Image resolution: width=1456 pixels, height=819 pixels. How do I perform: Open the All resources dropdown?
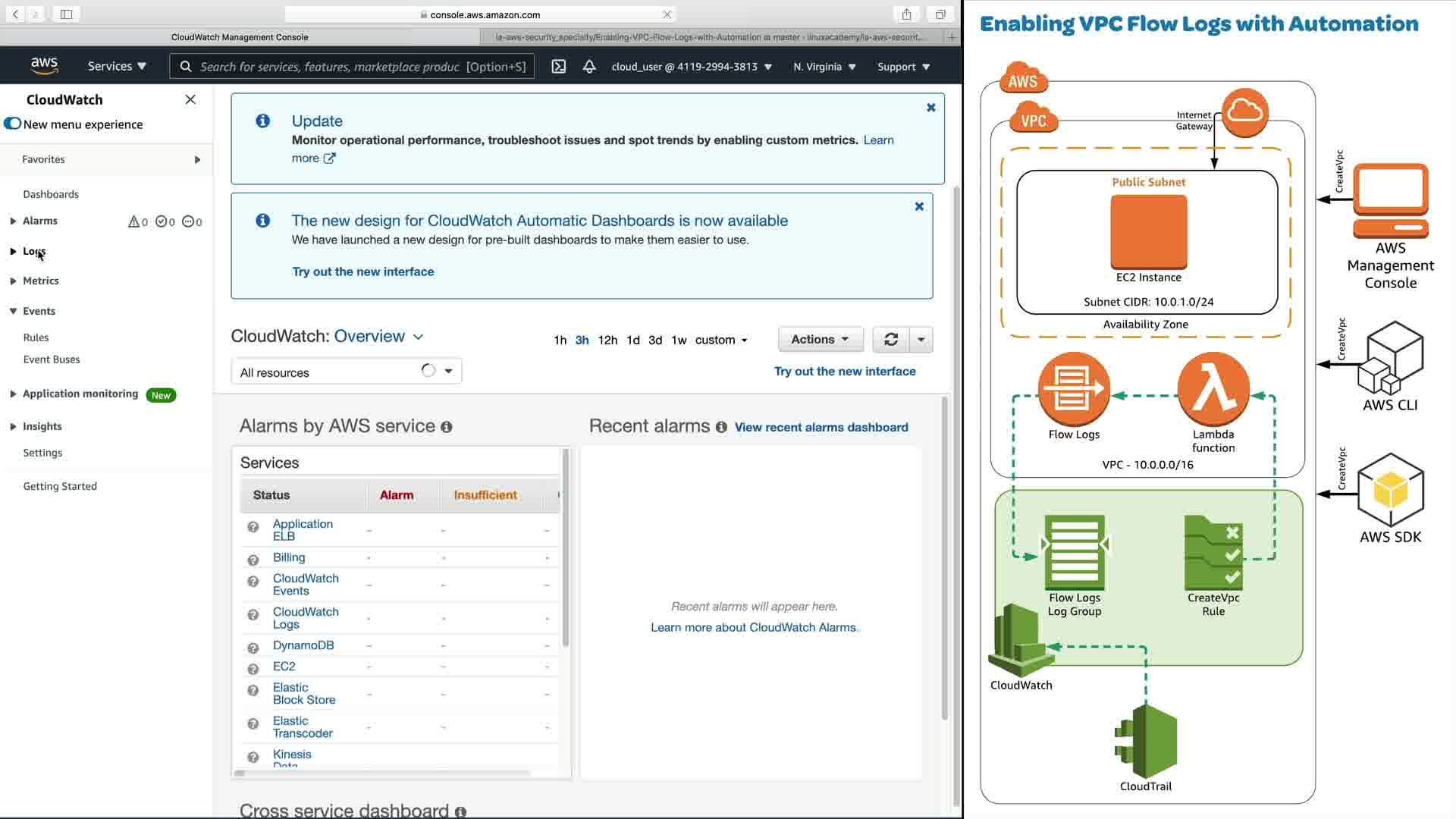(346, 372)
